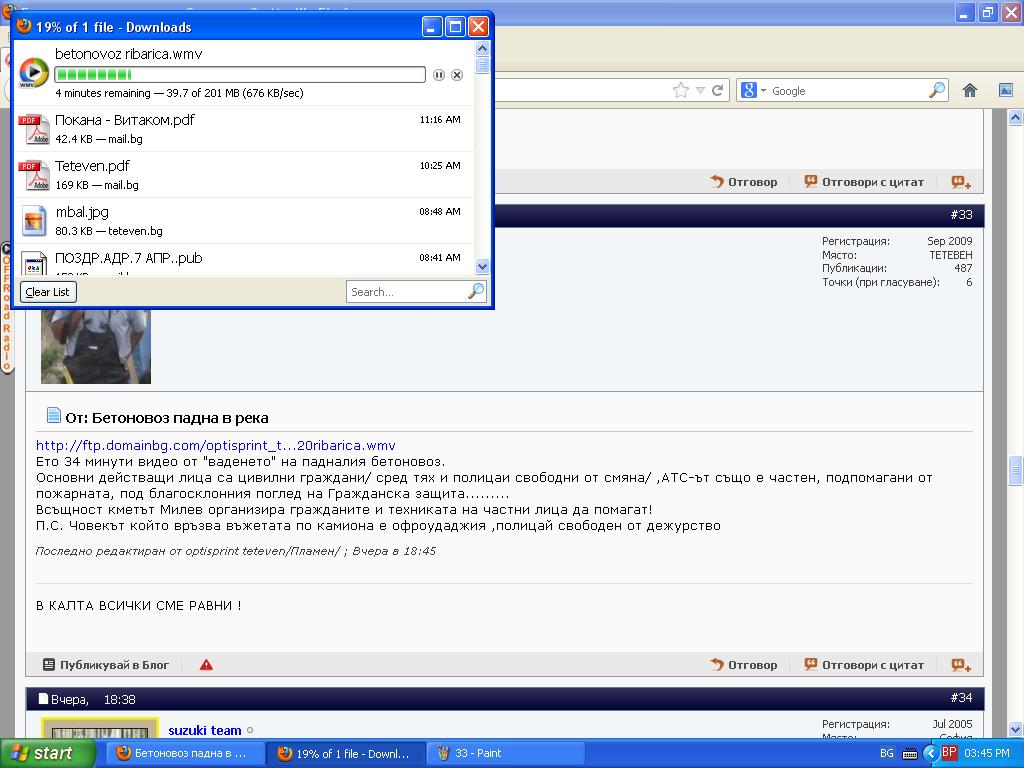
Task: Click the offline status icon beside suzuki team
Action: pyautogui.click(x=250, y=730)
